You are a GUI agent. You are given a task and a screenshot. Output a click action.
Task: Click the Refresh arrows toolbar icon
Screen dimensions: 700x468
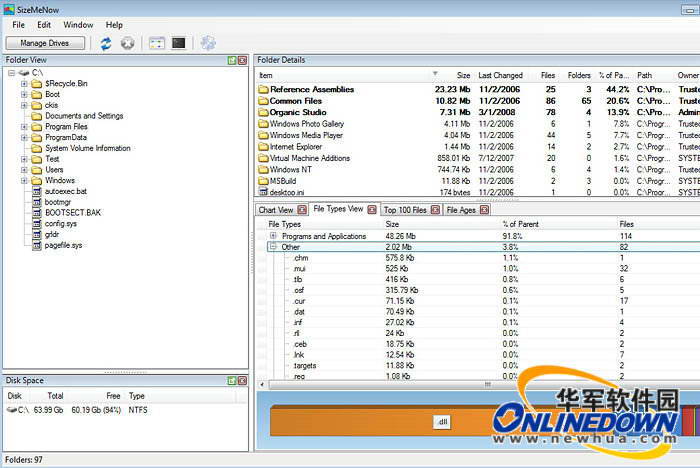point(106,43)
